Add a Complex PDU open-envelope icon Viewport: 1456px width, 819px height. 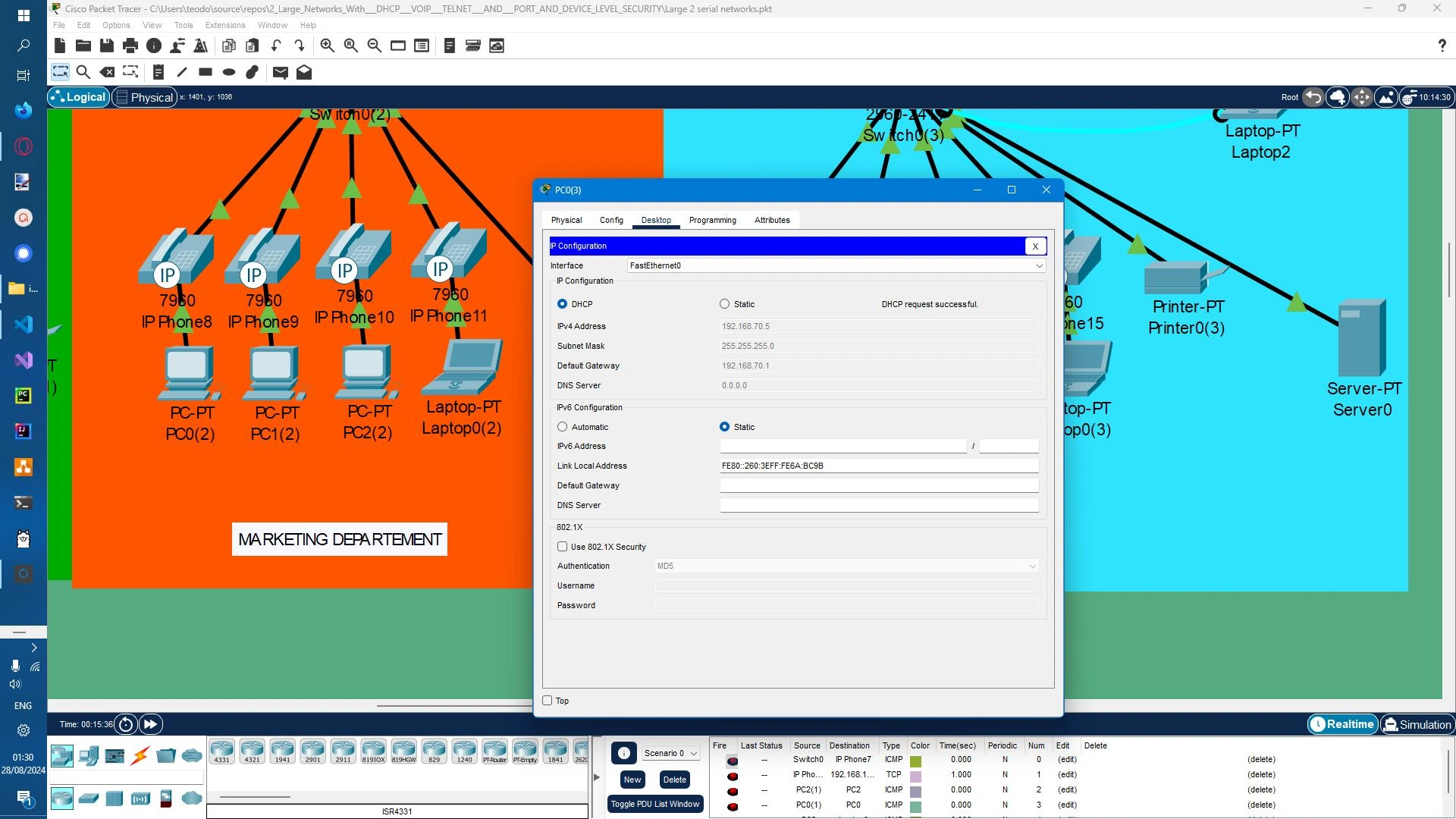[304, 72]
